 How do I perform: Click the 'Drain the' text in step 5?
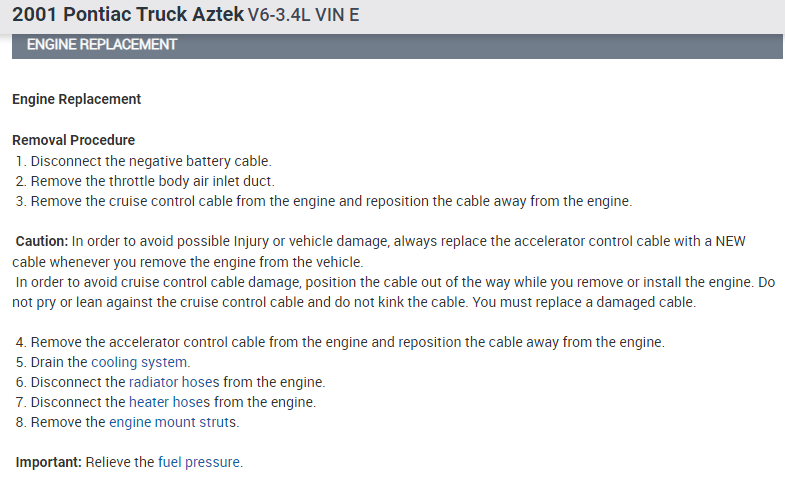[59, 362]
